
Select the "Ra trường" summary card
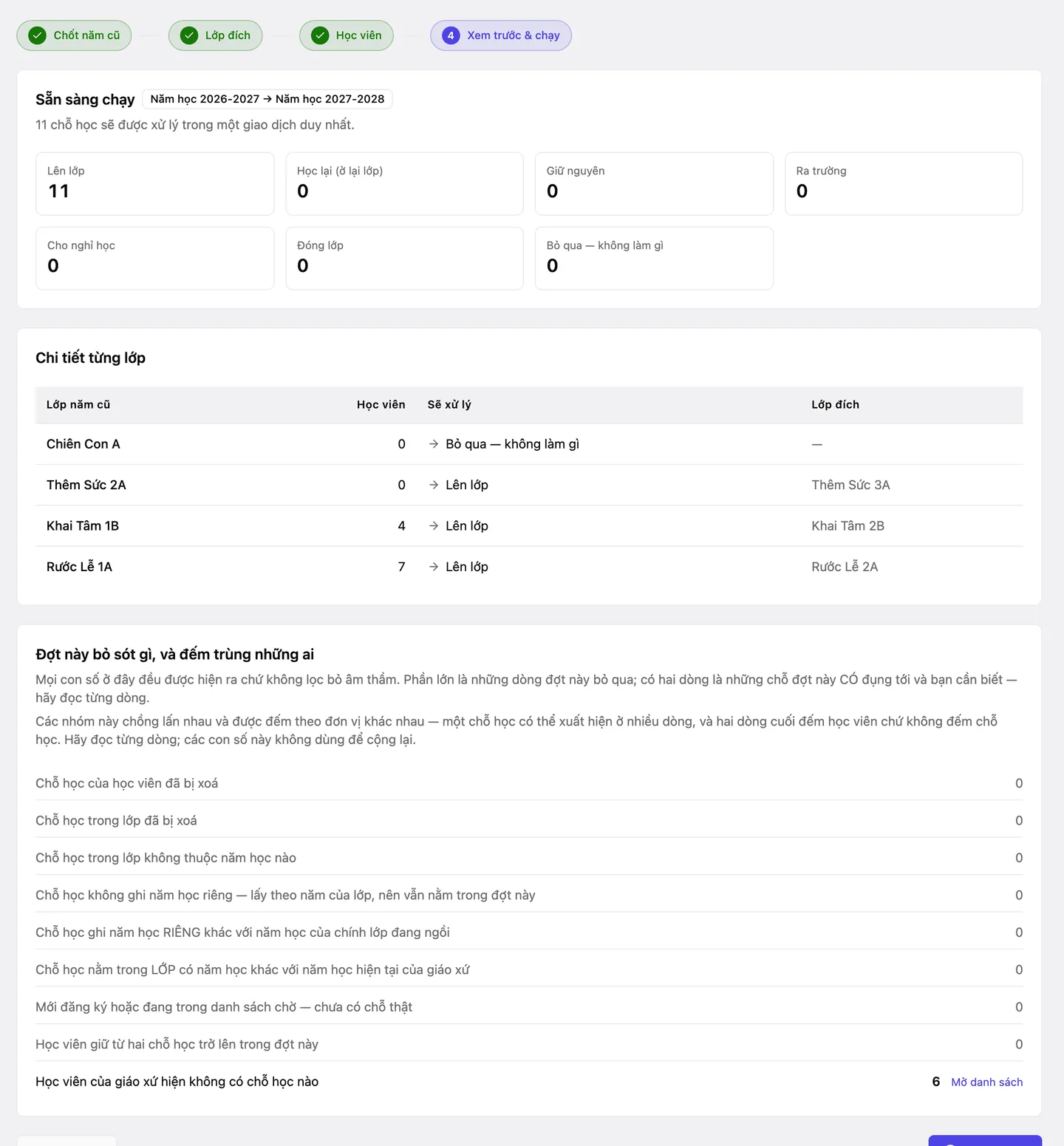(904, 184)
